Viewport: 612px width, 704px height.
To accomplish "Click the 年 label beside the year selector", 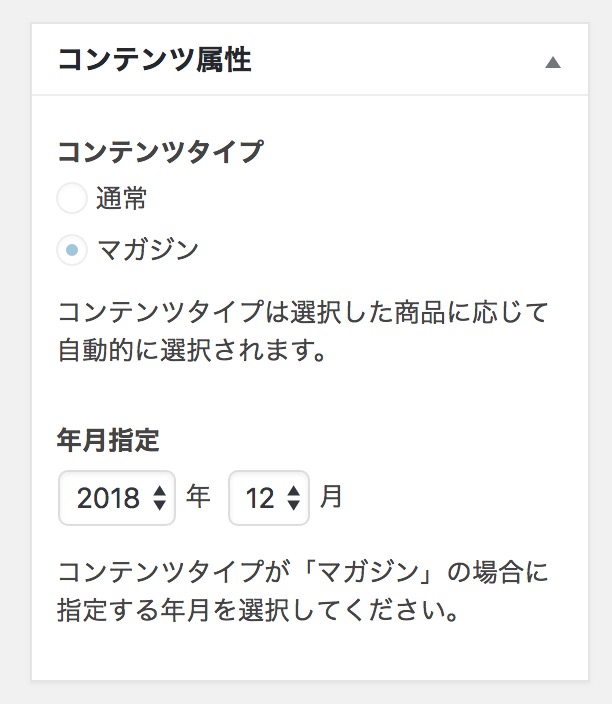I will (x=198, y=497).
